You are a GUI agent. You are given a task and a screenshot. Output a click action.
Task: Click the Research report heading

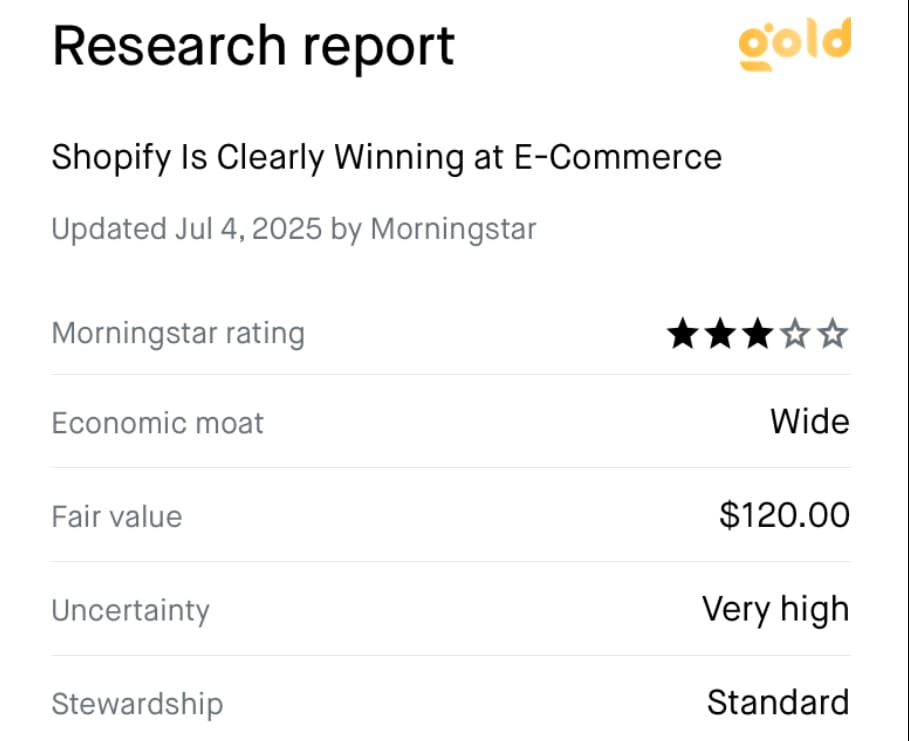coord(253,48)
